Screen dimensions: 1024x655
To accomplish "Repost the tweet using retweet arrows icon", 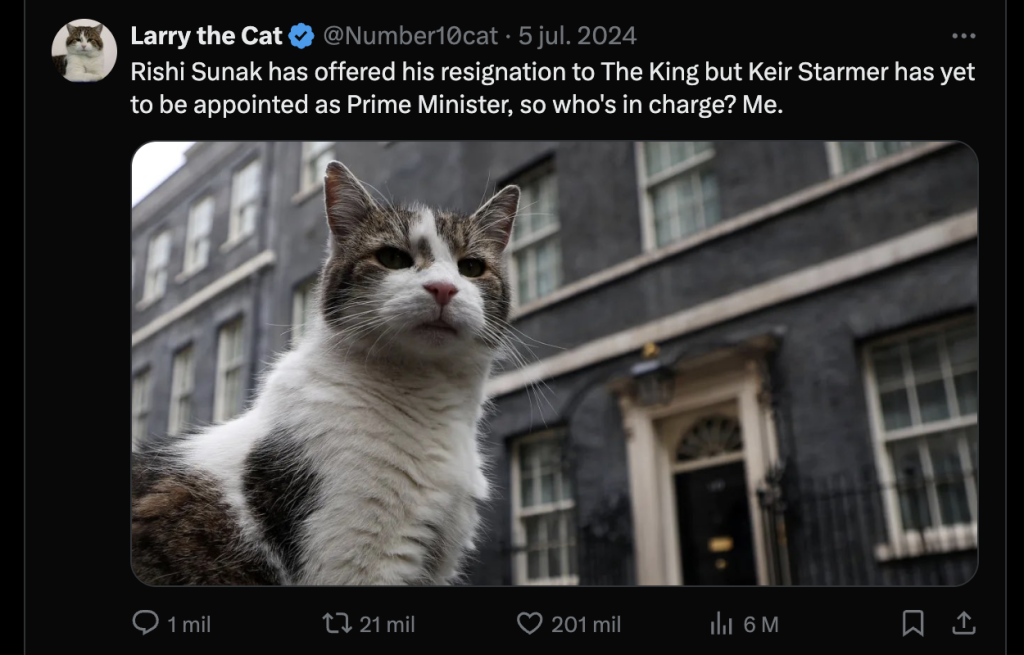I will [337, 623].
